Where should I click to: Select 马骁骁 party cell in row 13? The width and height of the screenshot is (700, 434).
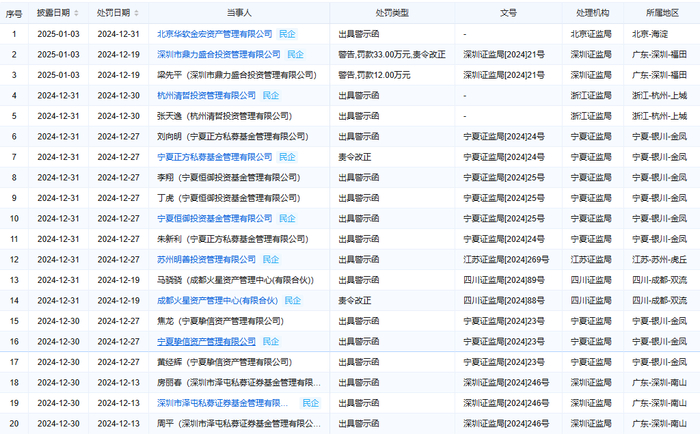click(x=236, y=280)
